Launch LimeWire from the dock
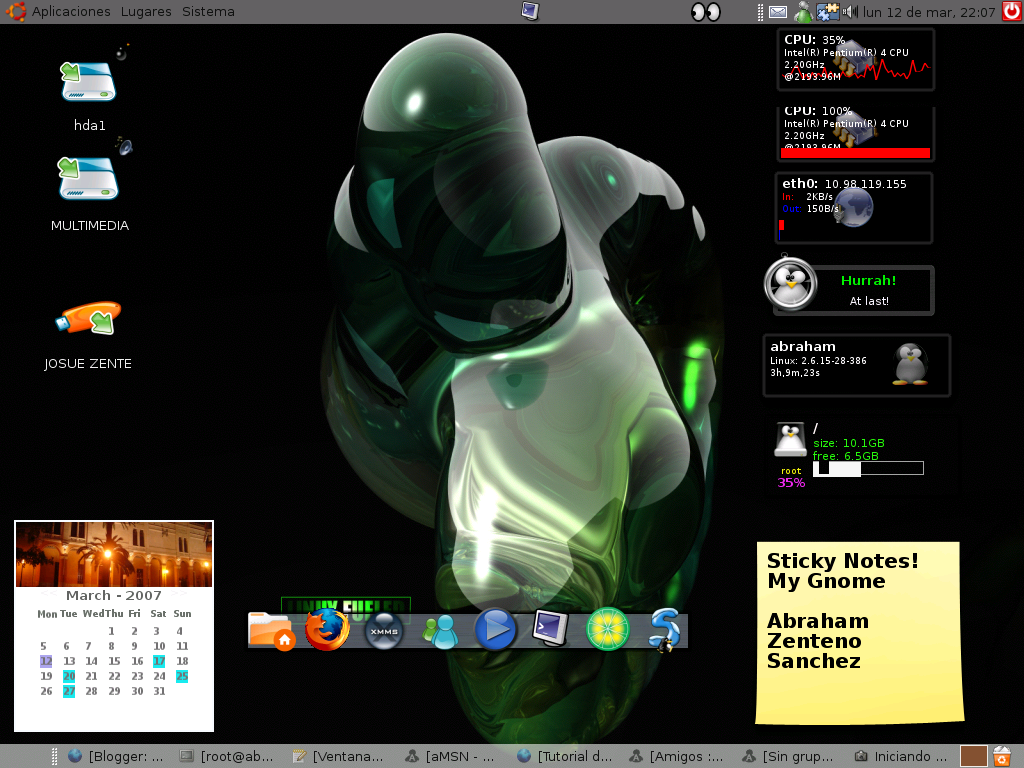Viewport: 1024px width, 768px height. (608, 630)
